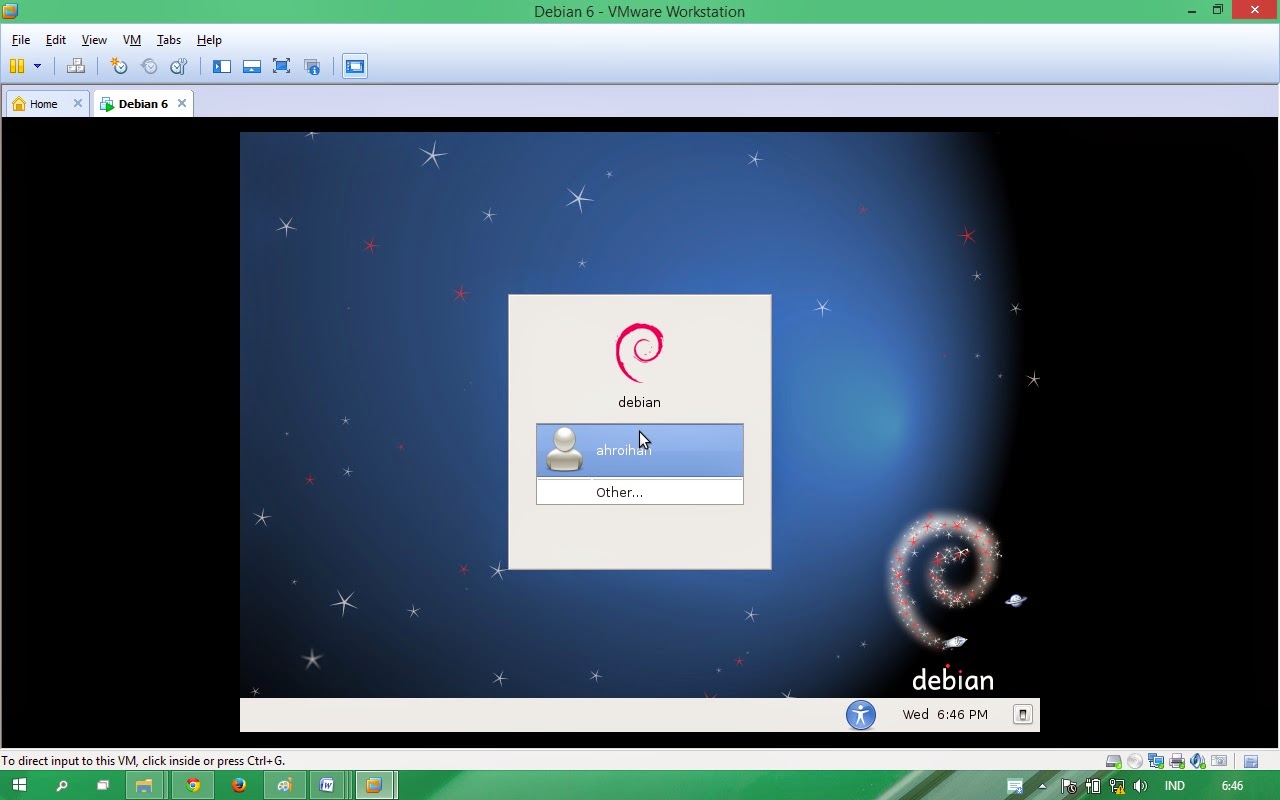
Task: Take a snapshot of this virtual machine
Action: [119, 66]
